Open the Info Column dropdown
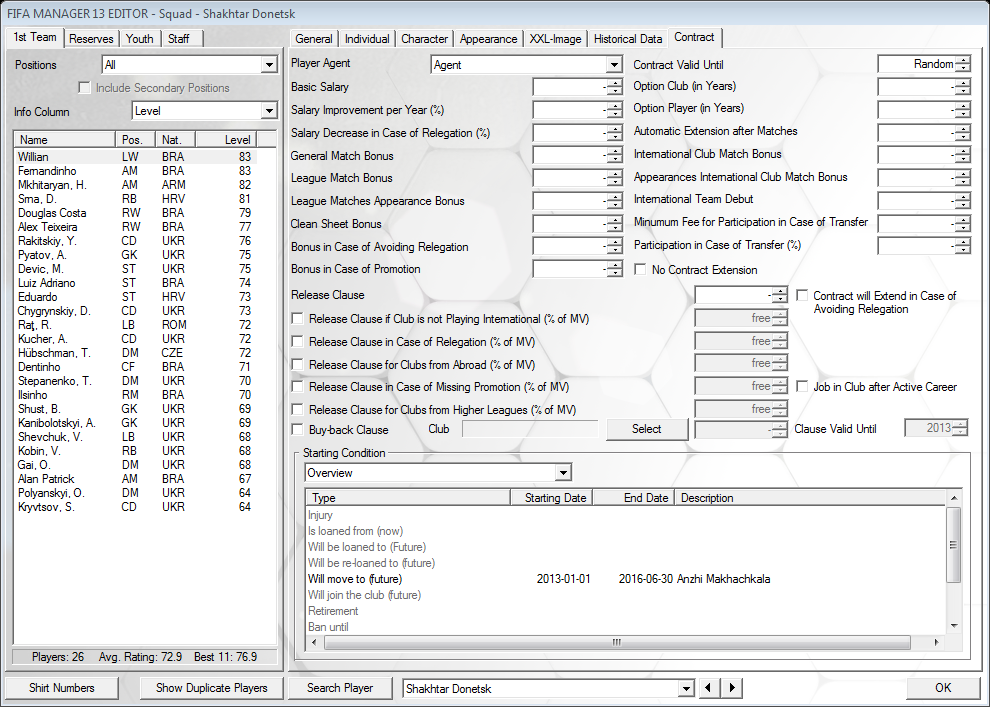Screen dimensions: 990x707 click(269, 111)
